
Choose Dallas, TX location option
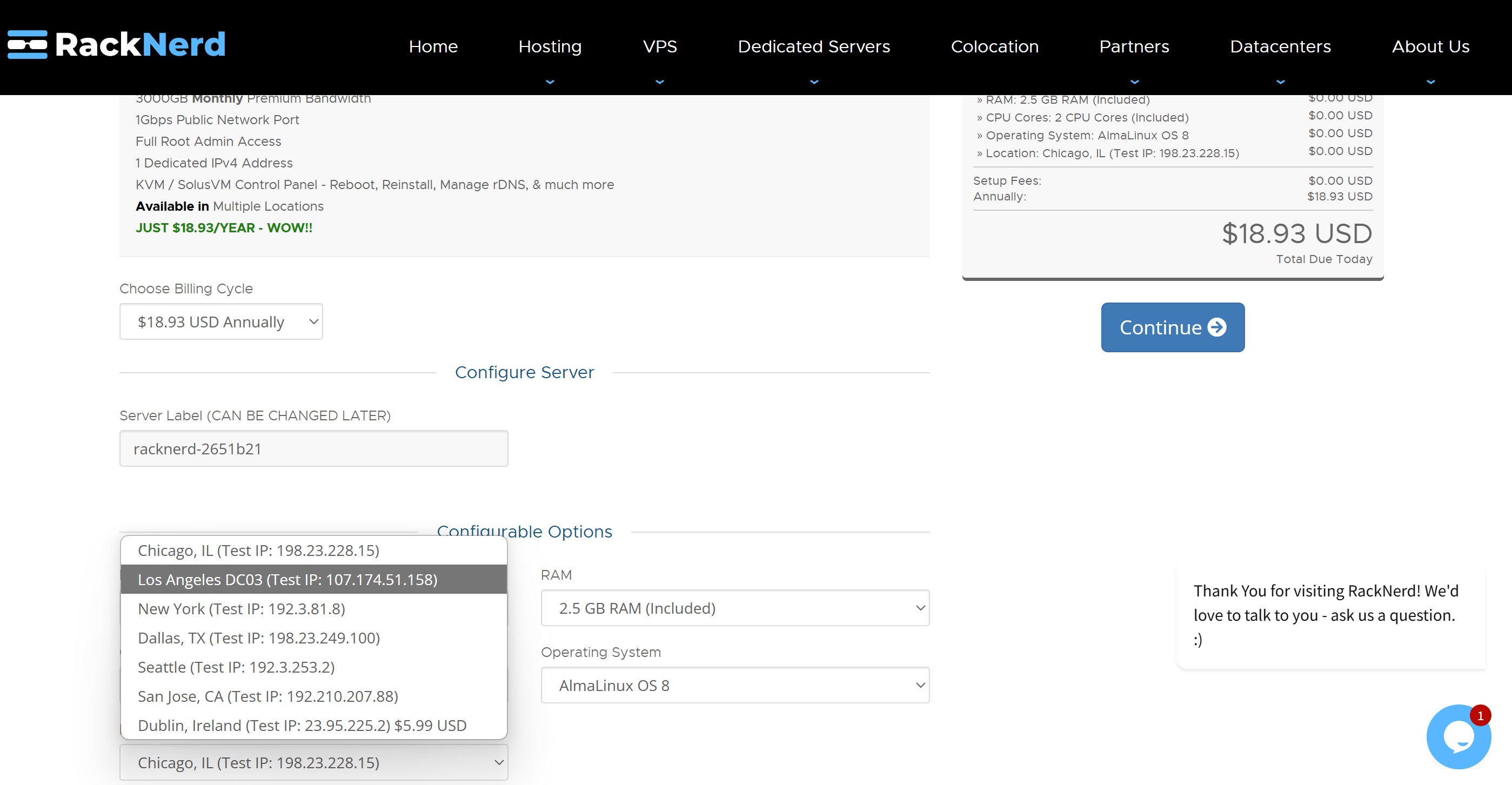pyautogui.click(x=313, y=638)
